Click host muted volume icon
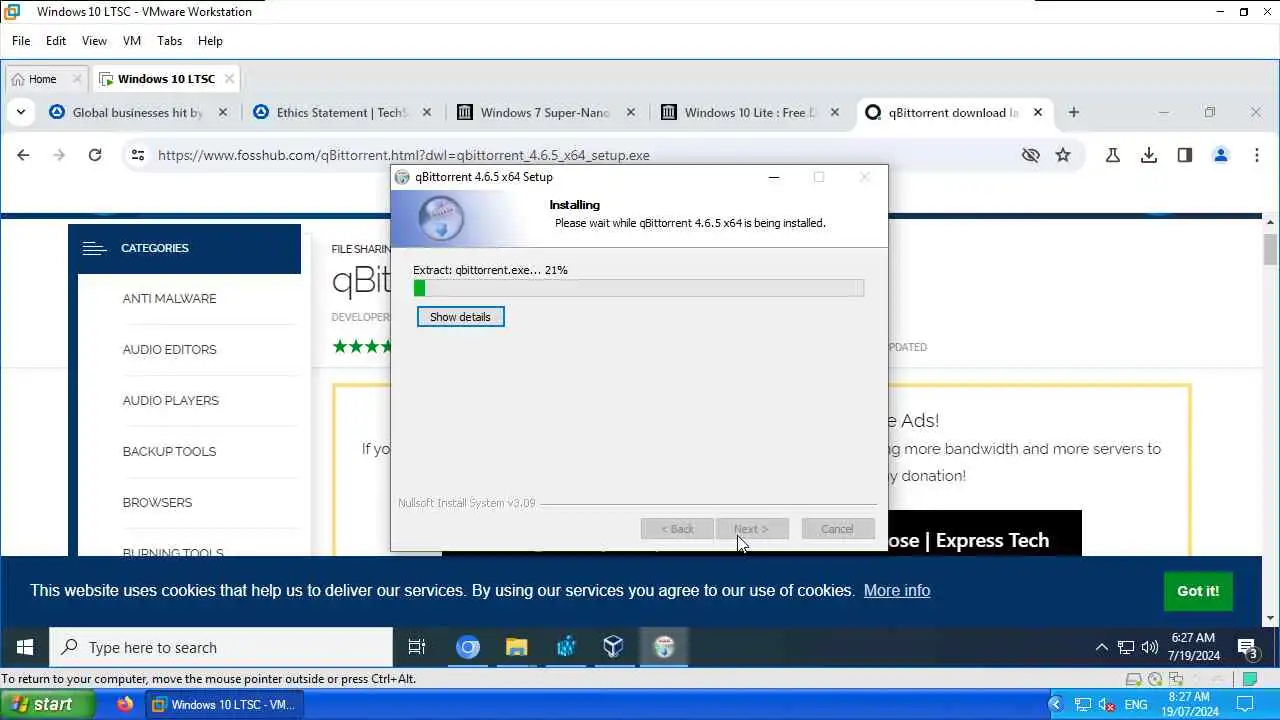Image resolution: width=1280 pixels, height=720 pixels. point(1108,705)
